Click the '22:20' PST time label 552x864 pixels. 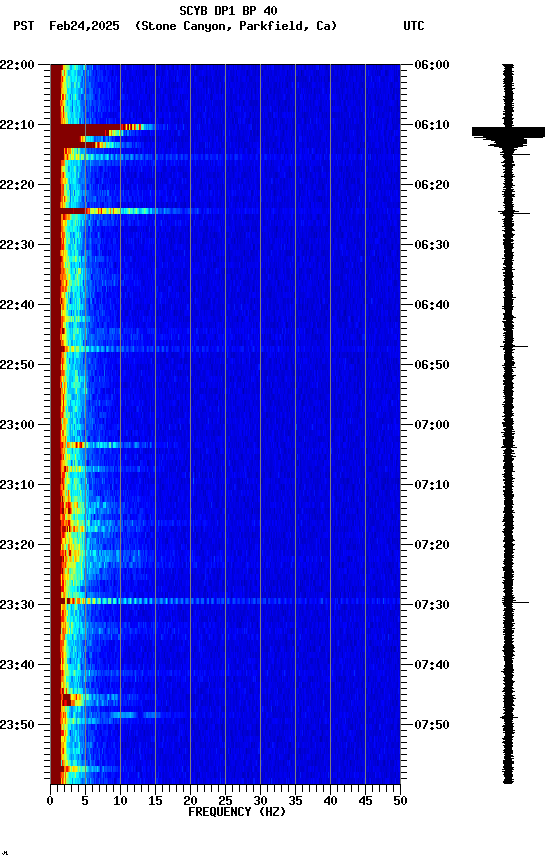(17, 185)
